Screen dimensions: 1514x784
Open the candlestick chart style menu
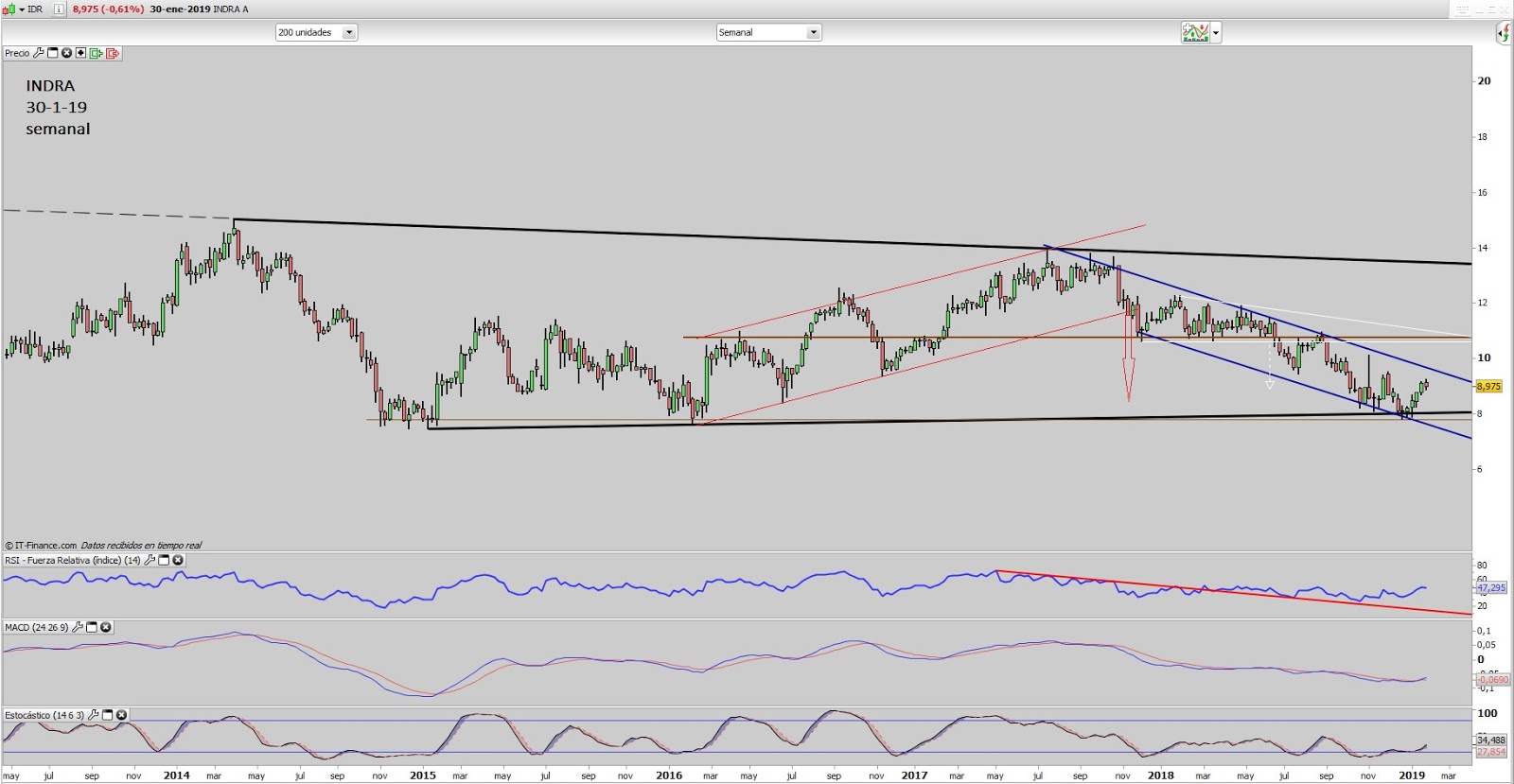point(13,9)
